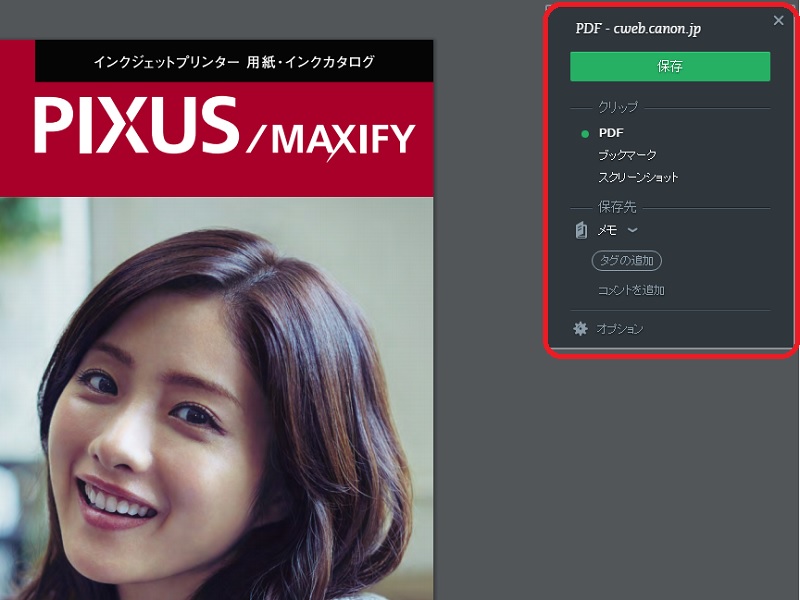Image resolution: width=800 pixels, height=600 pixels.
Task: Select the PDF clip option
Action: (x=611, y=132)
